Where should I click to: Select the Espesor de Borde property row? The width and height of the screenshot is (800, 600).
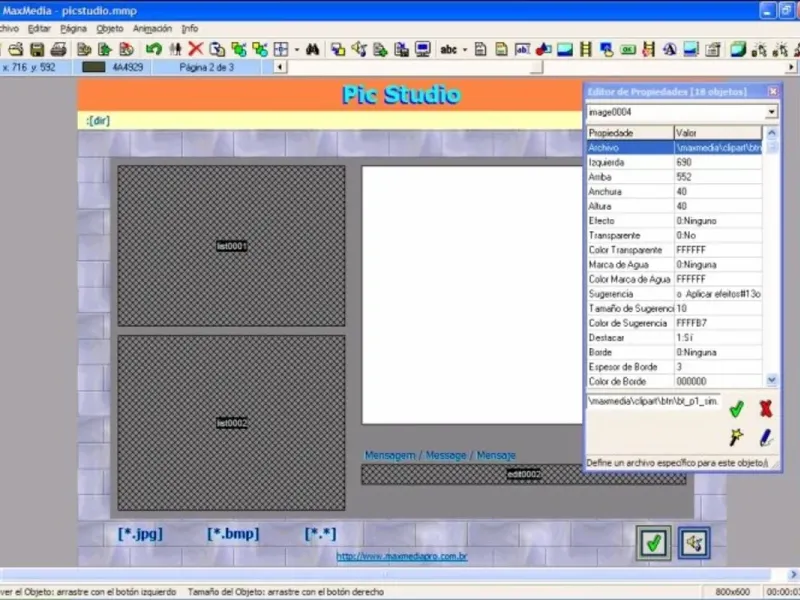[x=674, y=367]
